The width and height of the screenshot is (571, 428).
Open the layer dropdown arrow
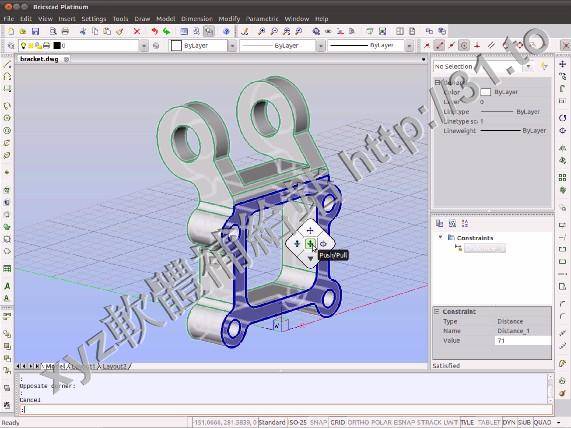(144, 46)
